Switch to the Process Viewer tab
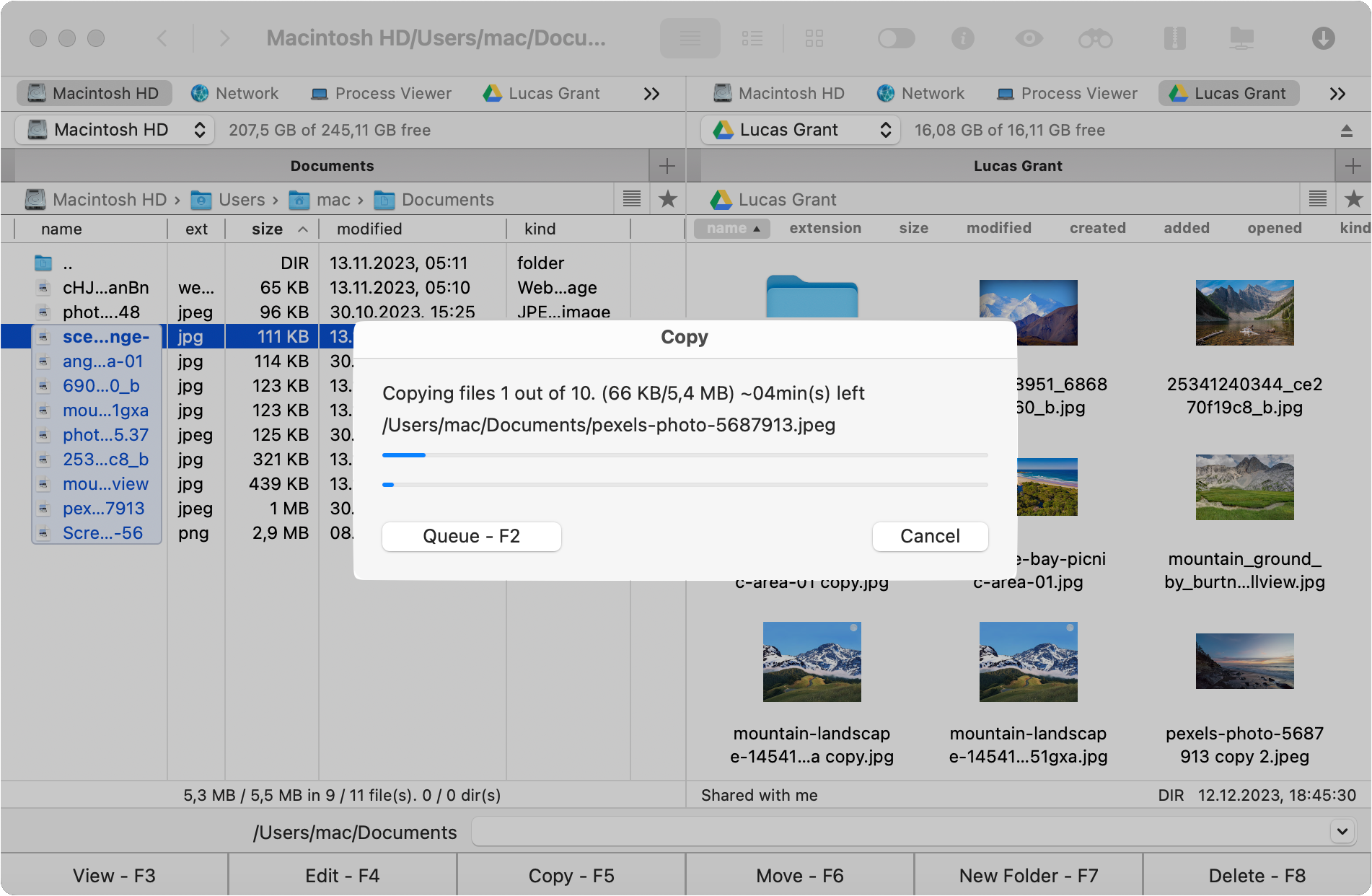Viewport: 1372px width, 896px height. point(381,93)
